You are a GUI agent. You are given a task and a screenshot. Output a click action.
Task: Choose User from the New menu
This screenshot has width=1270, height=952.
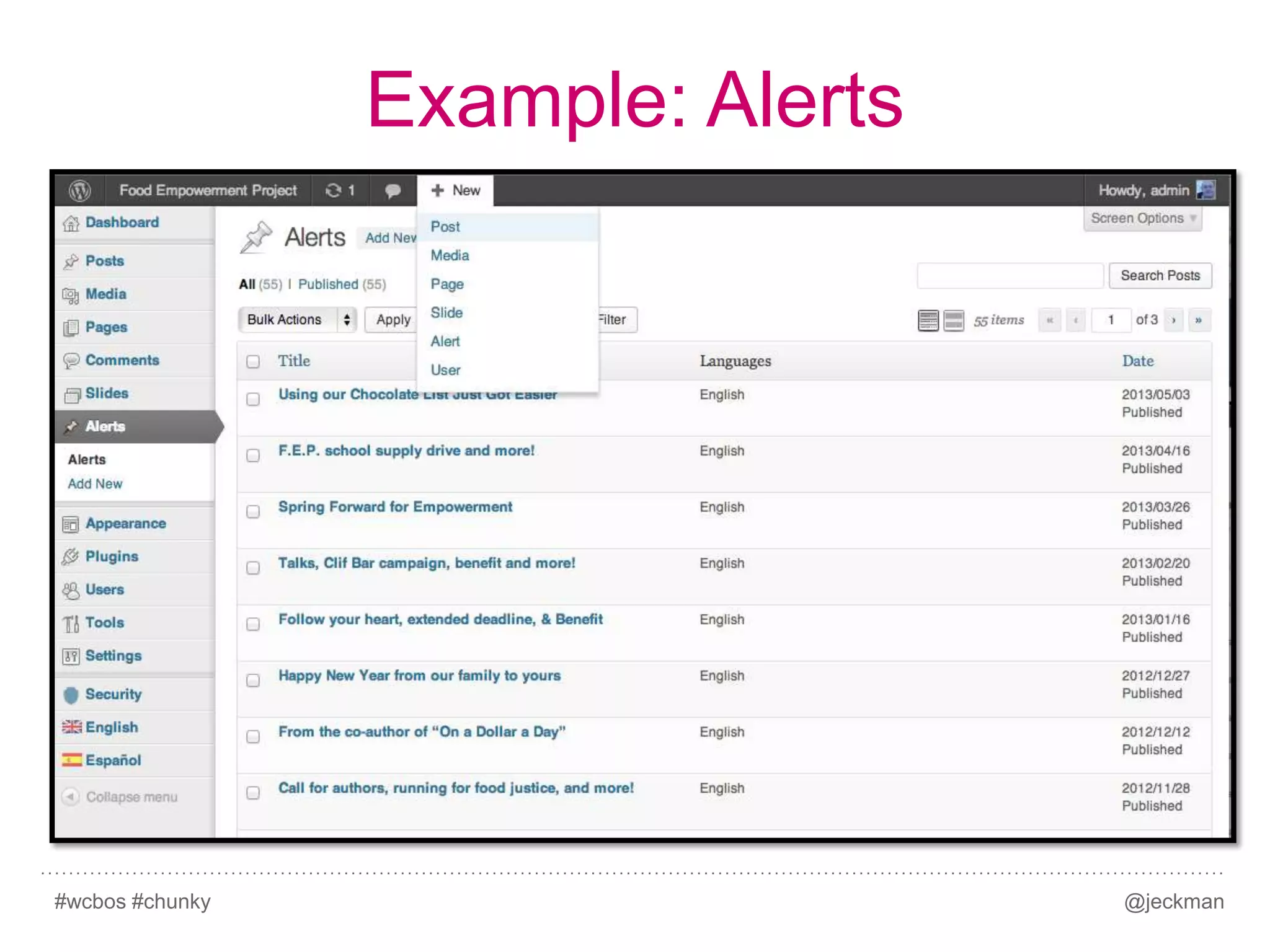508,370
